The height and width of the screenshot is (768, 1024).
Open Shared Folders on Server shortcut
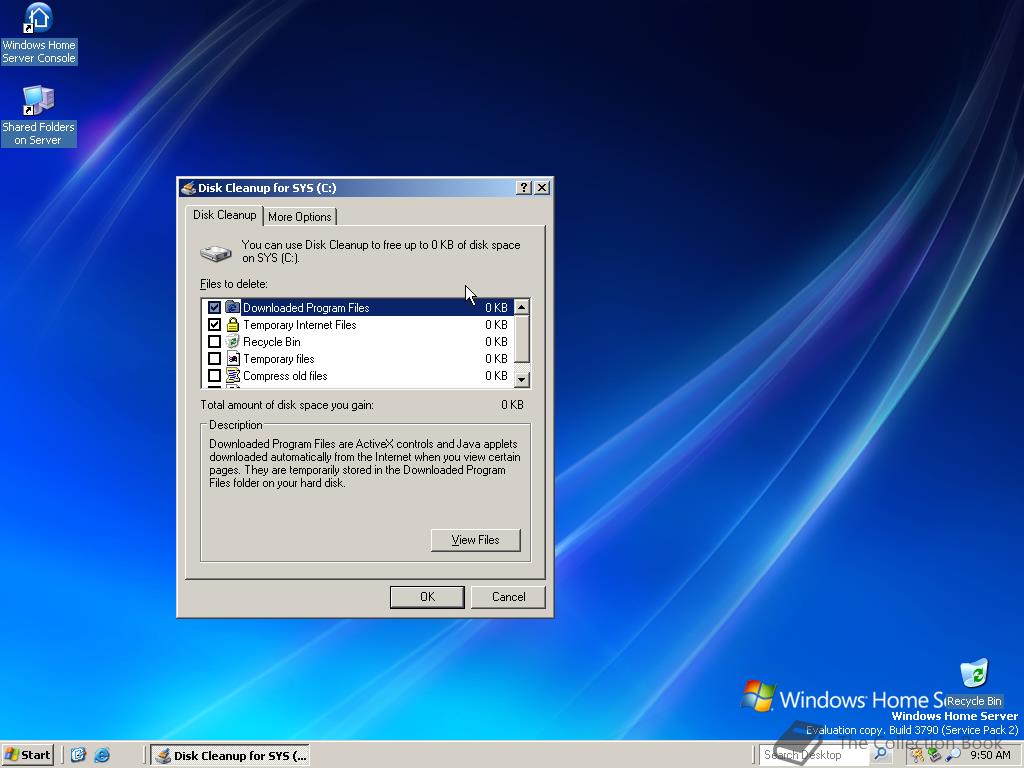[39, 116]
